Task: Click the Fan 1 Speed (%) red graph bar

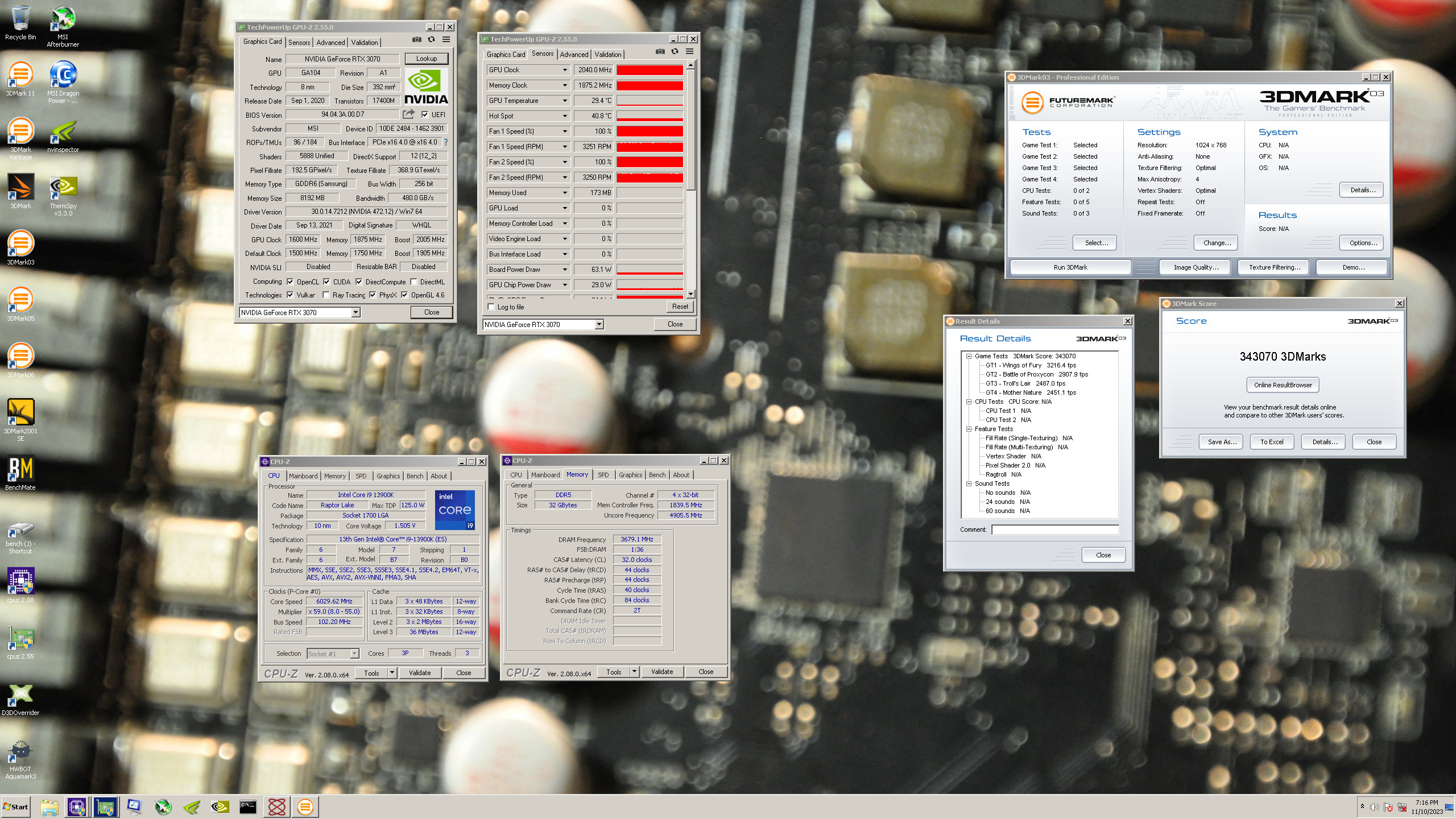Action: [x=650, y=131]
